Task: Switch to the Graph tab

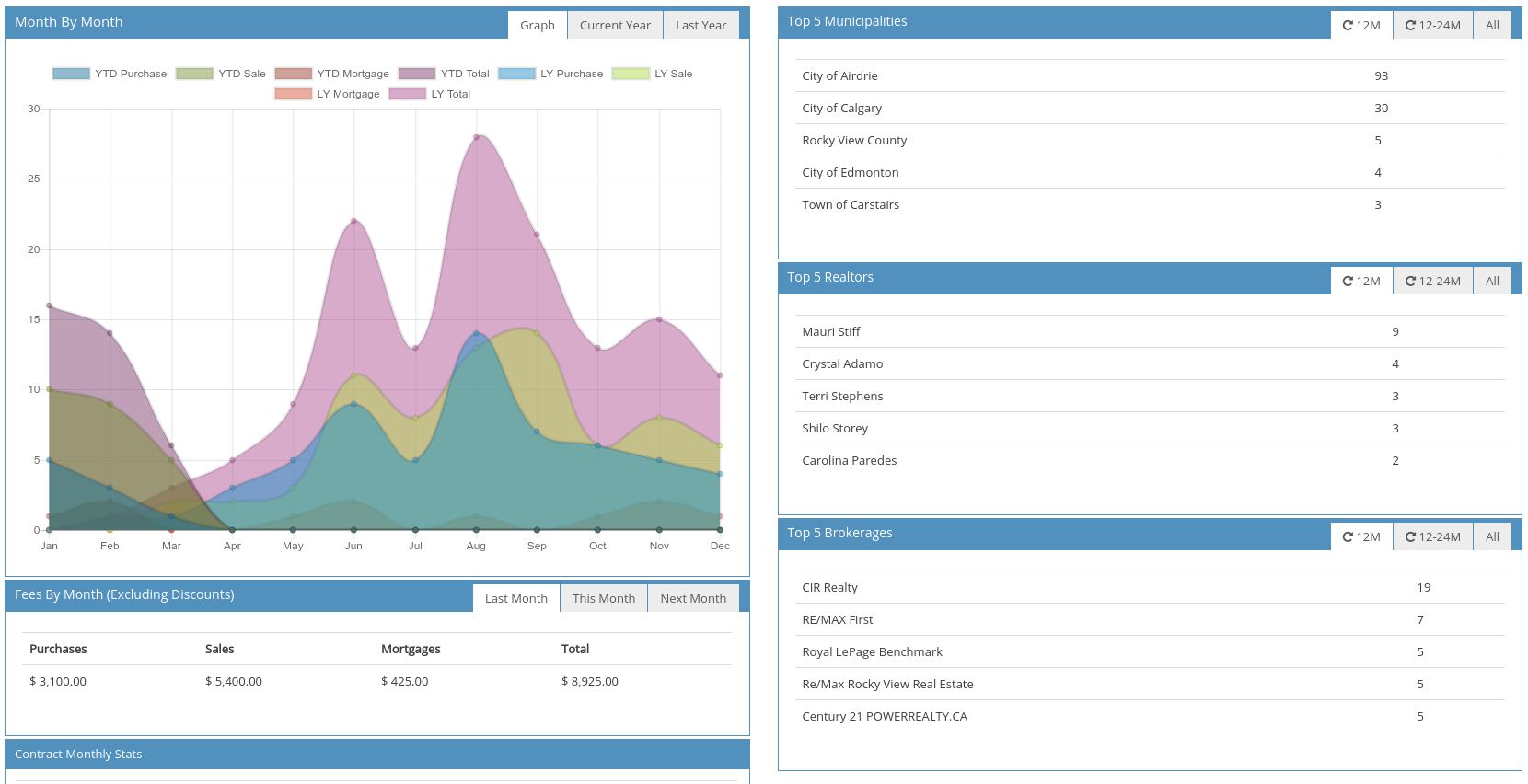Action: point(538,25)
